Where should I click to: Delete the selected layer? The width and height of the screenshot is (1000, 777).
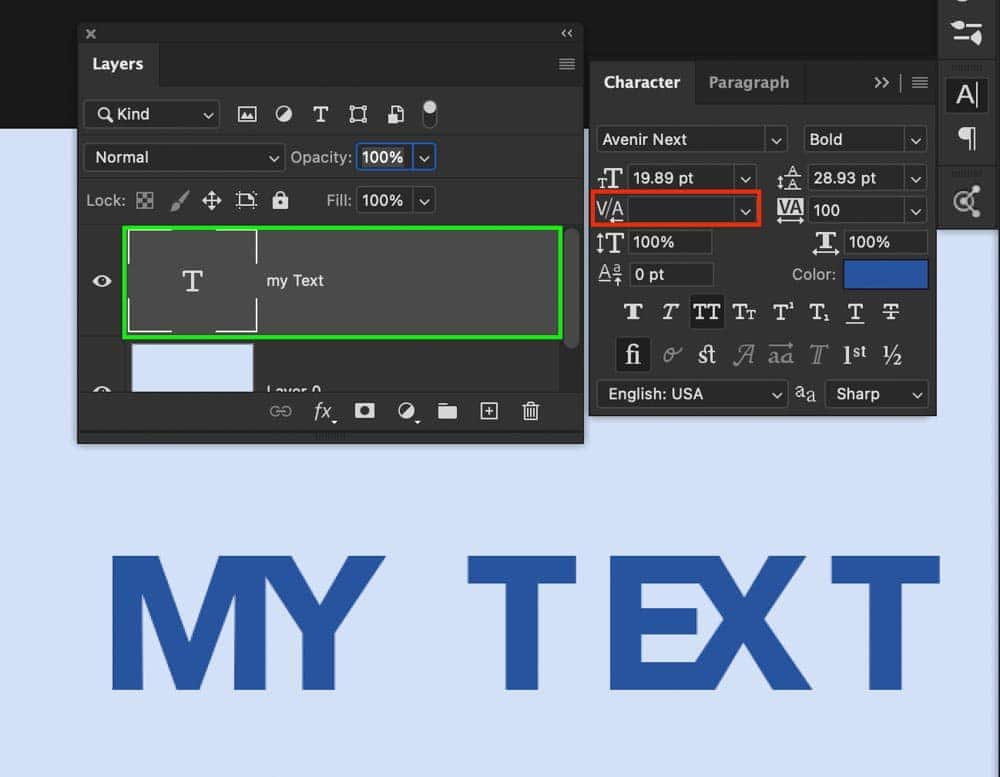pyautogui.click(x=530, y=411)
